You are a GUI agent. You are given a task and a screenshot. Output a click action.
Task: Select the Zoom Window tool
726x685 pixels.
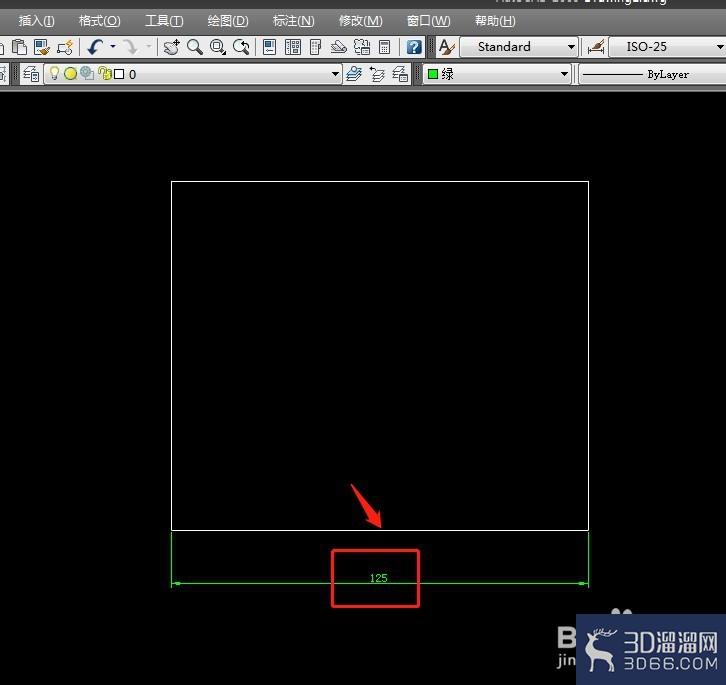(218, 47)
